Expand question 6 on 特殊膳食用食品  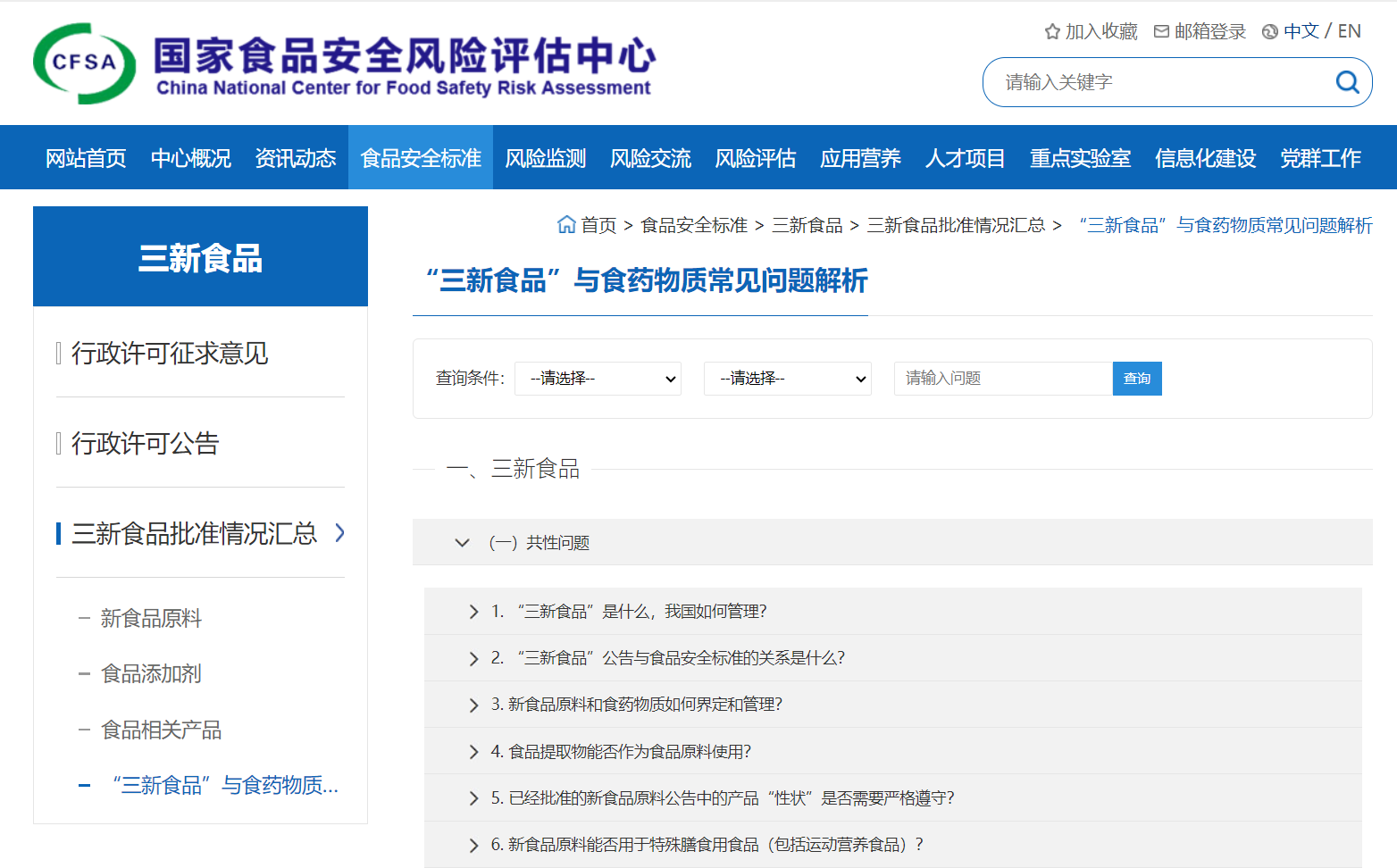click(x=473, y=845)
